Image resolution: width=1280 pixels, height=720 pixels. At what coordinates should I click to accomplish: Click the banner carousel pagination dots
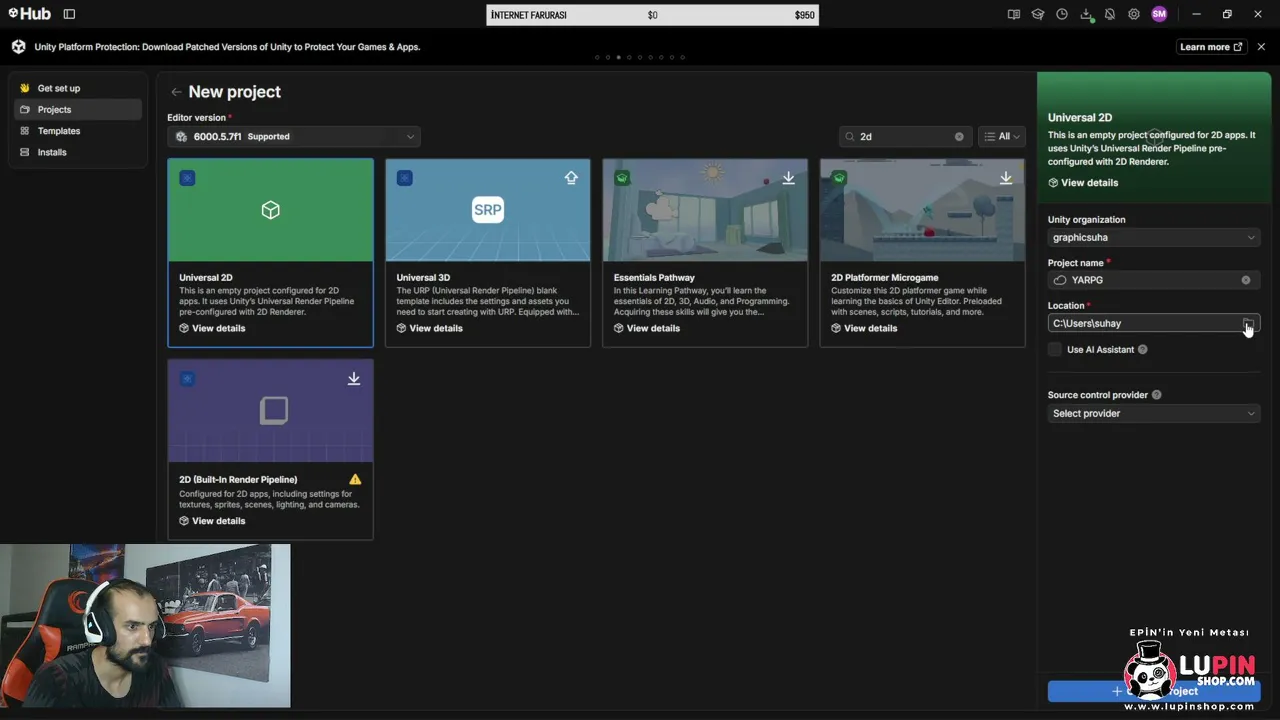tap(640, 57)
